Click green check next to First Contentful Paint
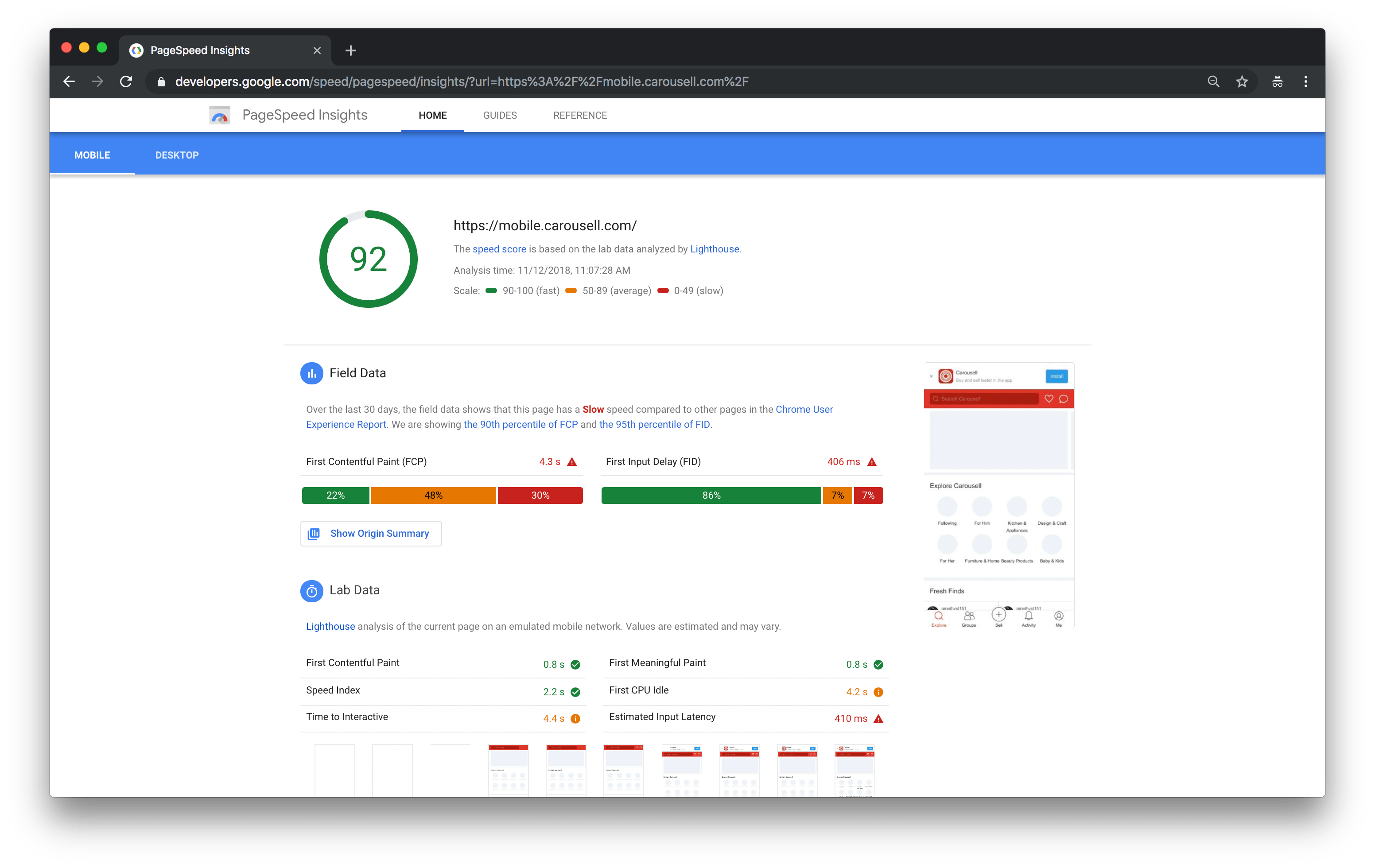 575,664
